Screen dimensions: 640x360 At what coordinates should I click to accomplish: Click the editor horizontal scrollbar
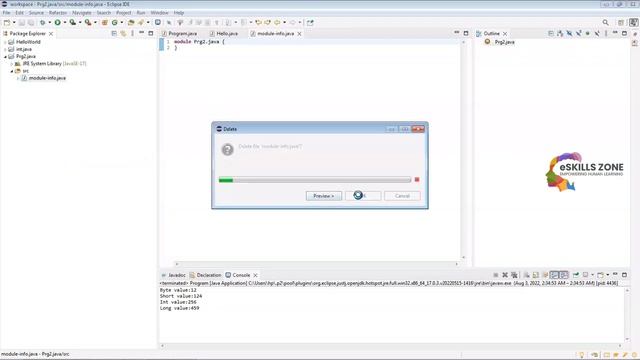(x=316, y=264)
